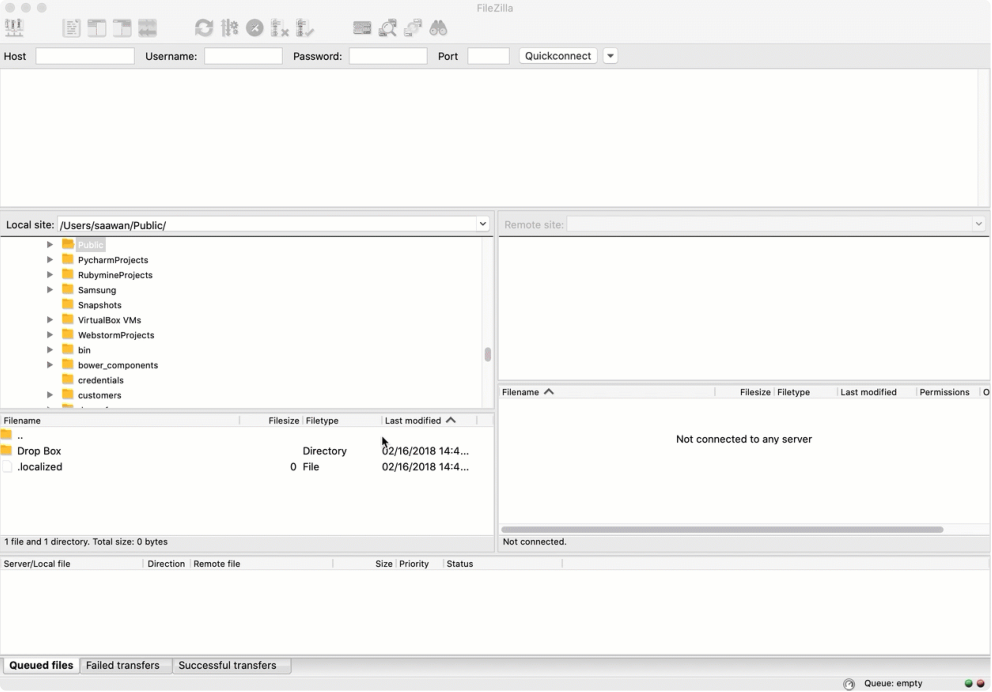Screen dimensions: 992x692
Task: Switch to the Successful transfers tab
Action: tap(227, 665)
